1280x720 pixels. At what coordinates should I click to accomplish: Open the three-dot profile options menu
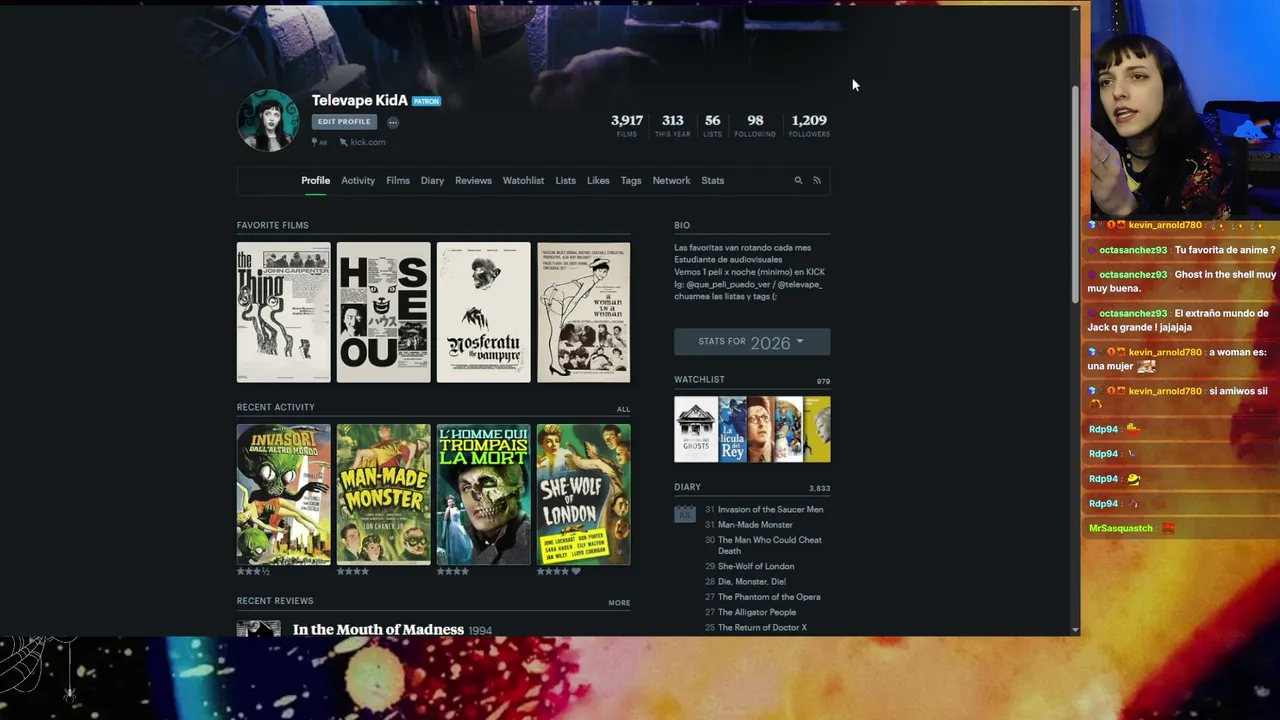tap(393, 122)
